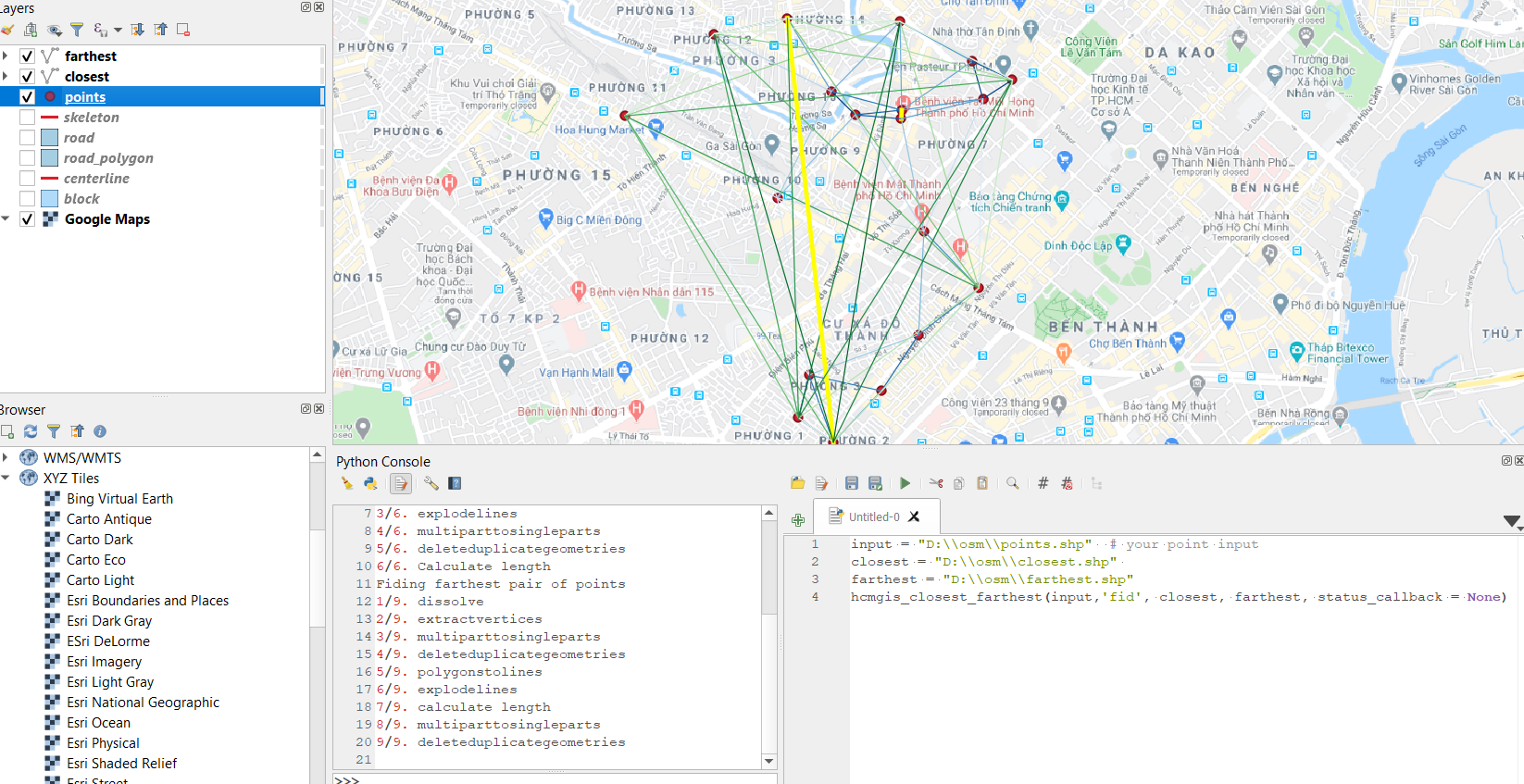The image size is (1524, 784).
Task: Uncheck the points layer visibility checkbox
Action: [x=28, y=97]
